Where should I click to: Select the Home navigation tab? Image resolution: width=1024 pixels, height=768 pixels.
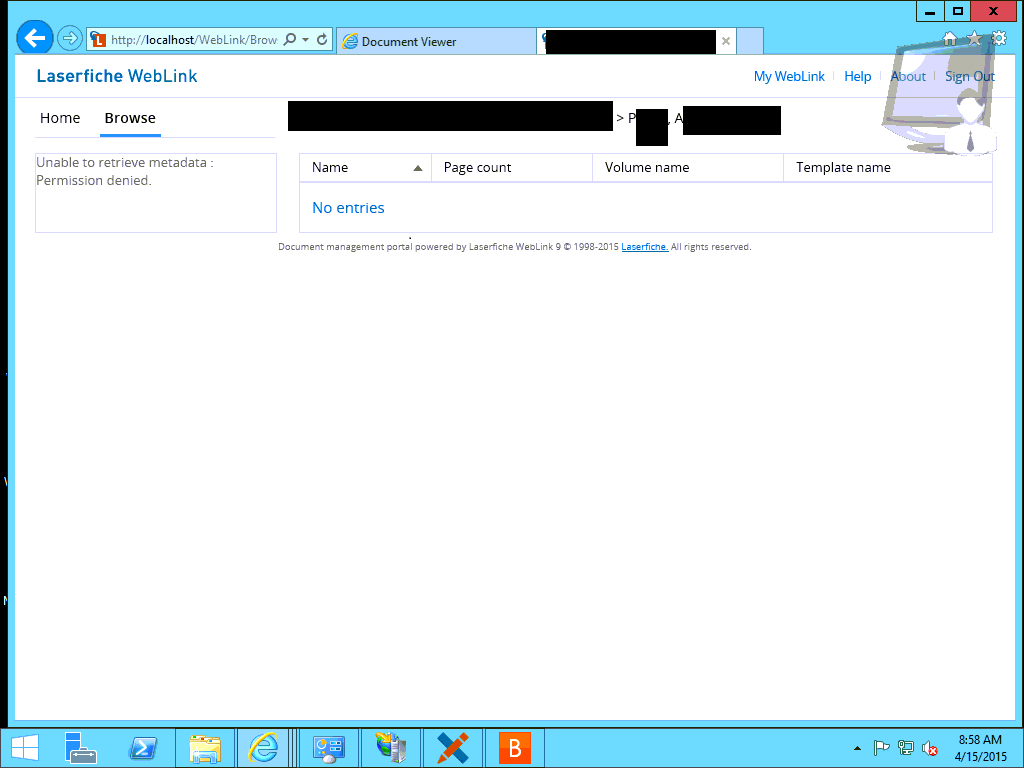(60, 118)
